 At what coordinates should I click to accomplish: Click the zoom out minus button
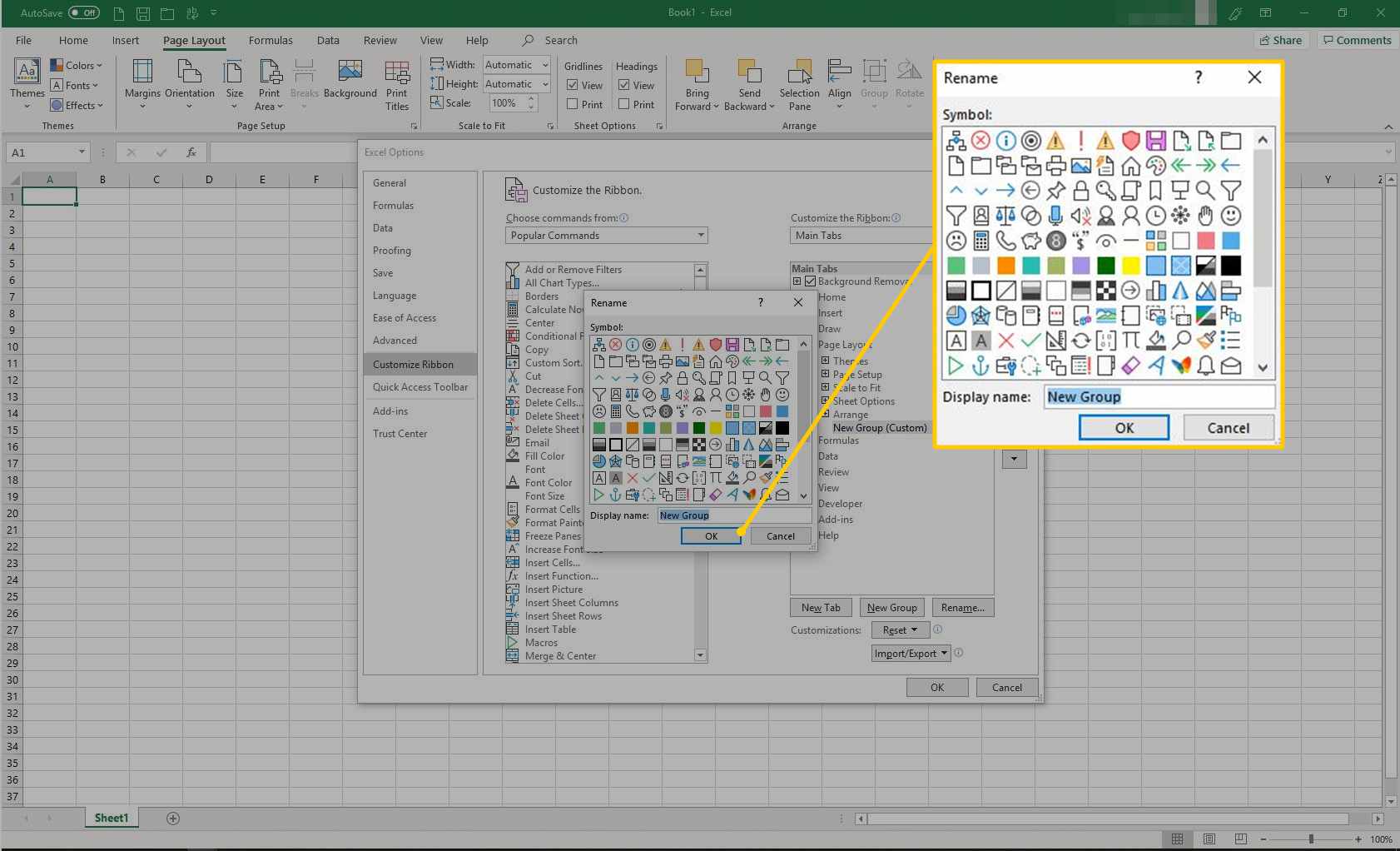click(x=1263, y=839)
